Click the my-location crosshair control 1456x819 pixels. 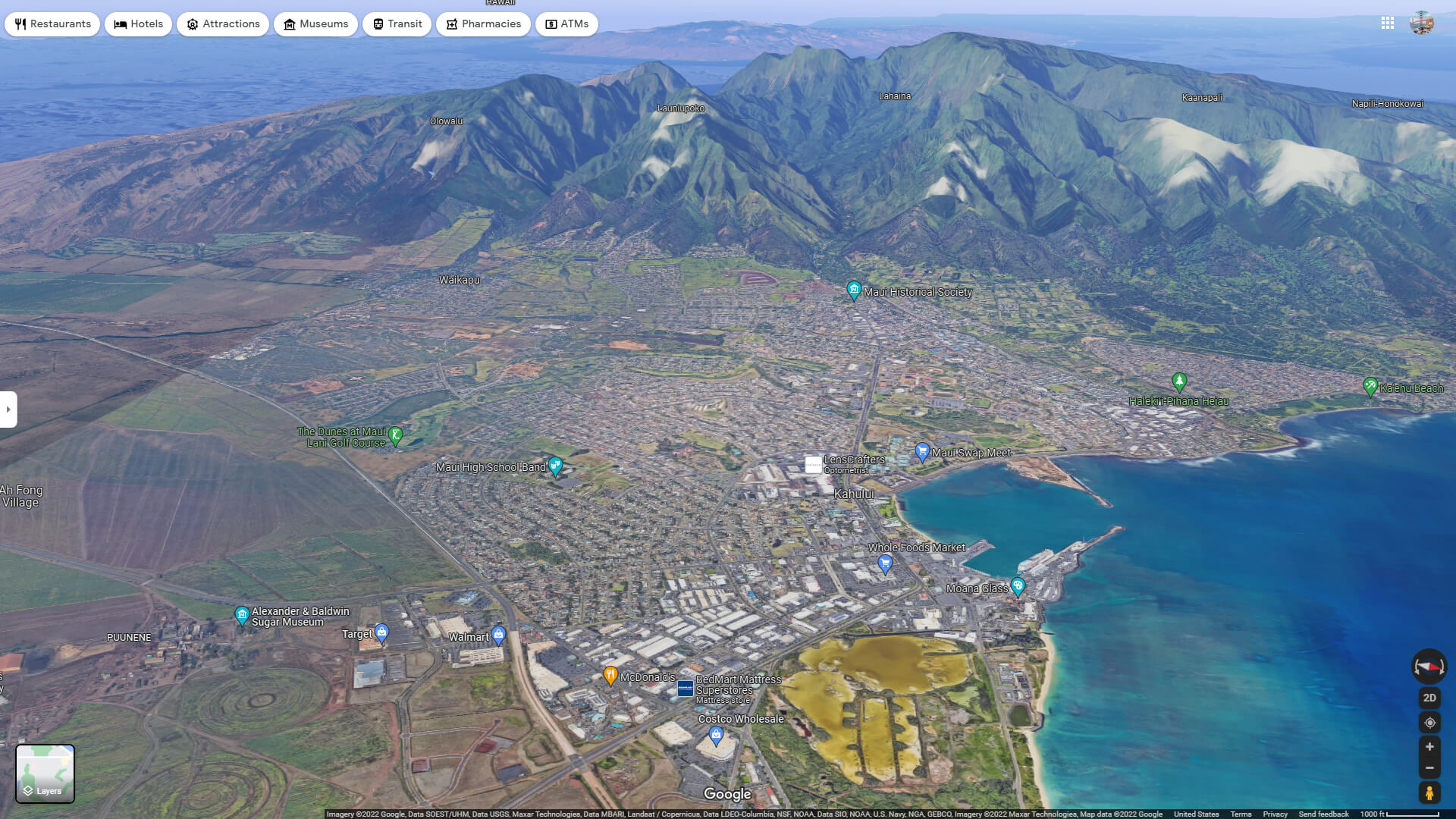point(1429,723)
